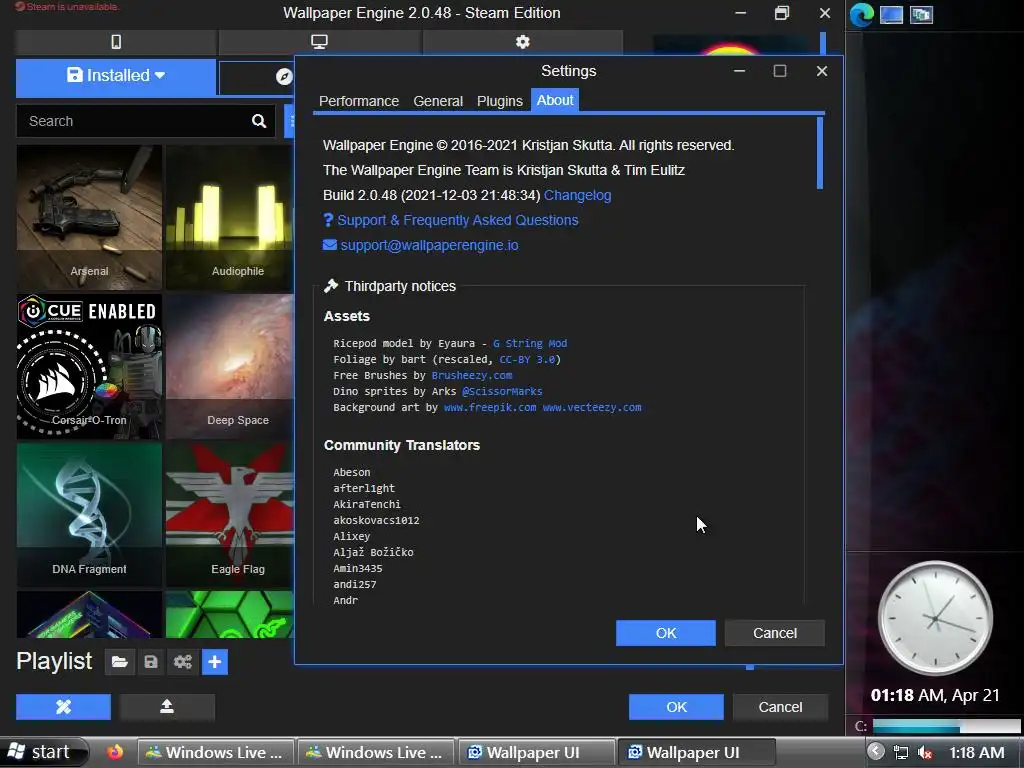Save playlist with floppy disk icon
The height and width of the screenshot is (768, 1024).
click(151, 662)
